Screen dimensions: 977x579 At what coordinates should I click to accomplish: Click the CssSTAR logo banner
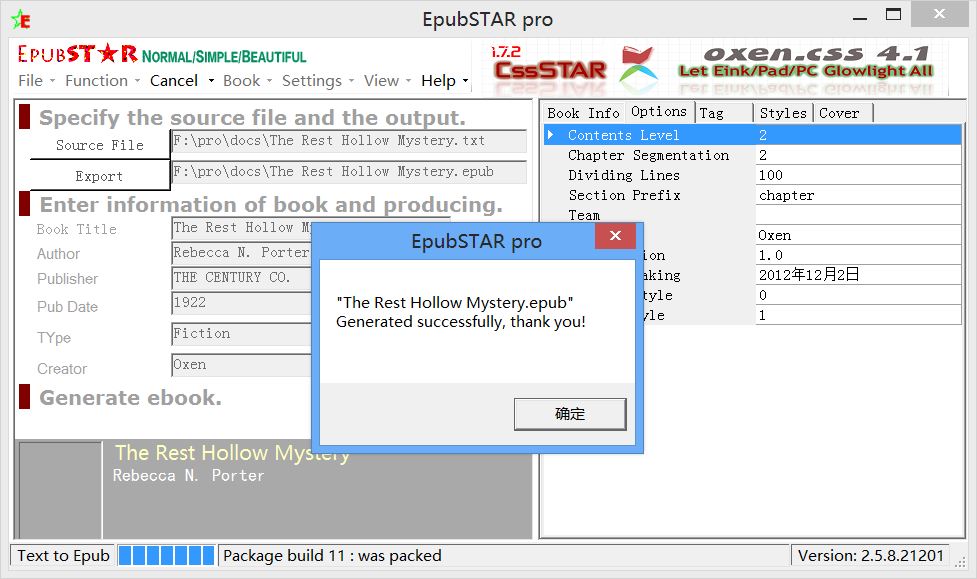[550, 69]
